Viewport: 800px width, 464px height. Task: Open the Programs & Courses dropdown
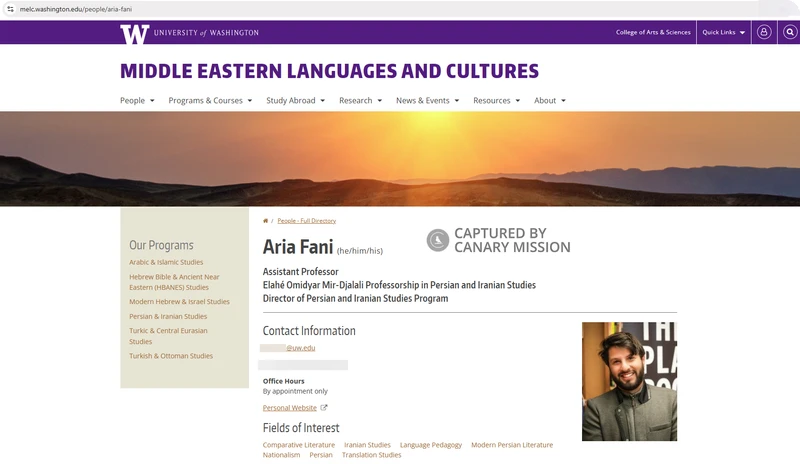pos(210,100)
